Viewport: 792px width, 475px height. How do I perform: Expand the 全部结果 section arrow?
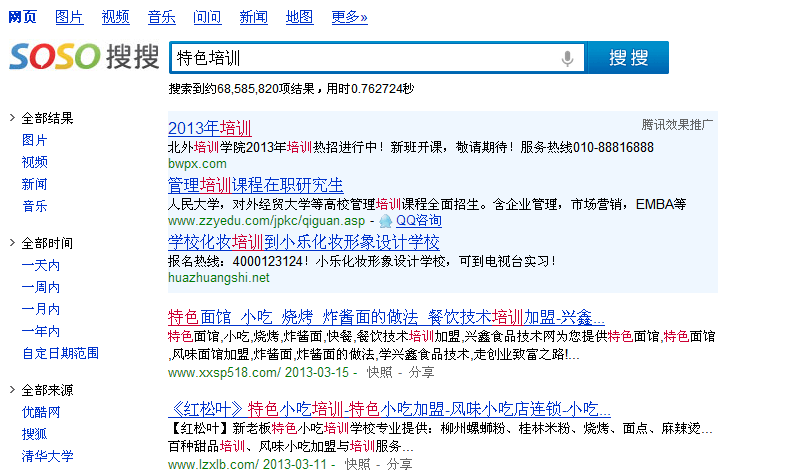click(x=12, y=118)
